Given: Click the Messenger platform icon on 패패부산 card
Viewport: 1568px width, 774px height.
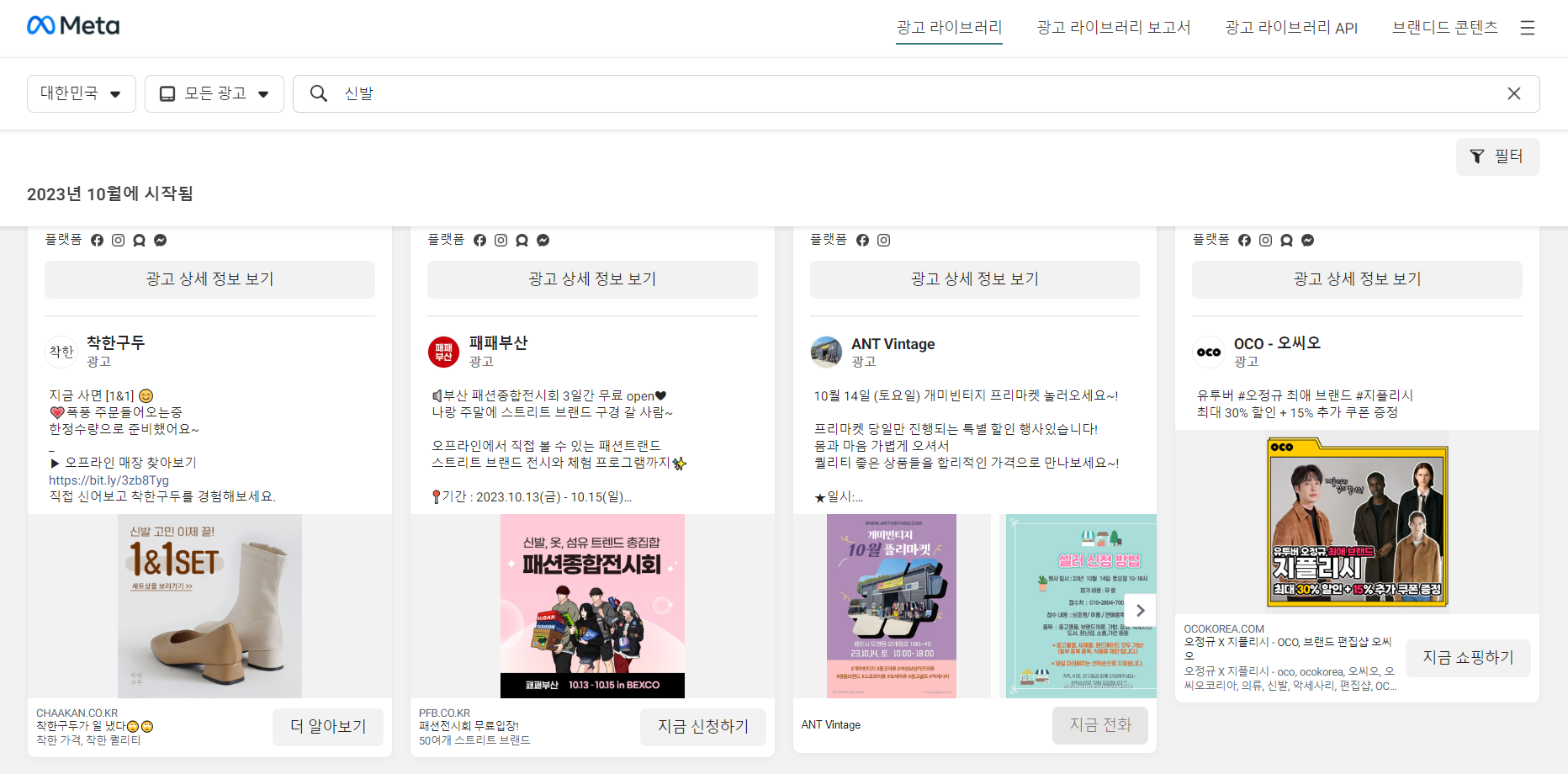Looking at the screenshot, I should pyautogui.click(x=543, y=241).
